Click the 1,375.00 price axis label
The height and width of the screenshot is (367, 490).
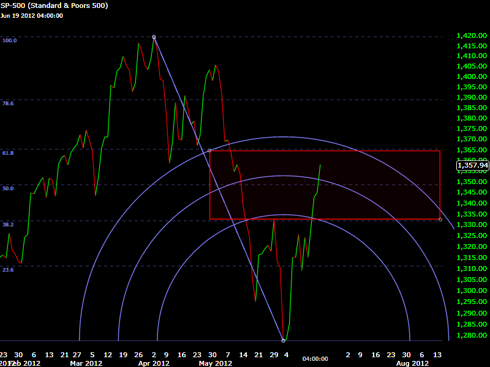(472, 129)
